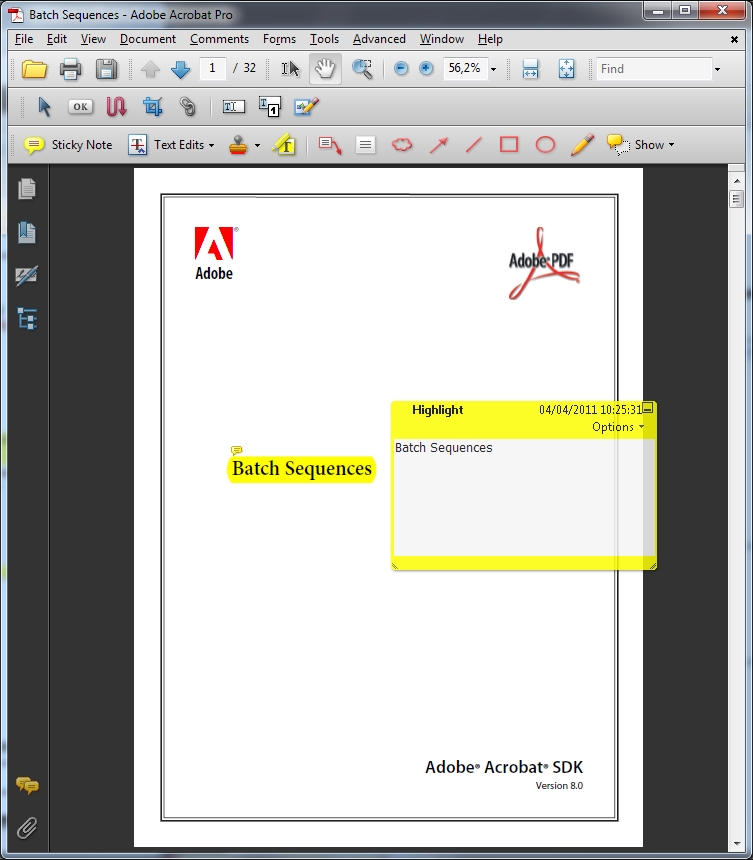Open the Advanced menu
This screenshot has height=860, width=753.
click(x=379, y=39)
